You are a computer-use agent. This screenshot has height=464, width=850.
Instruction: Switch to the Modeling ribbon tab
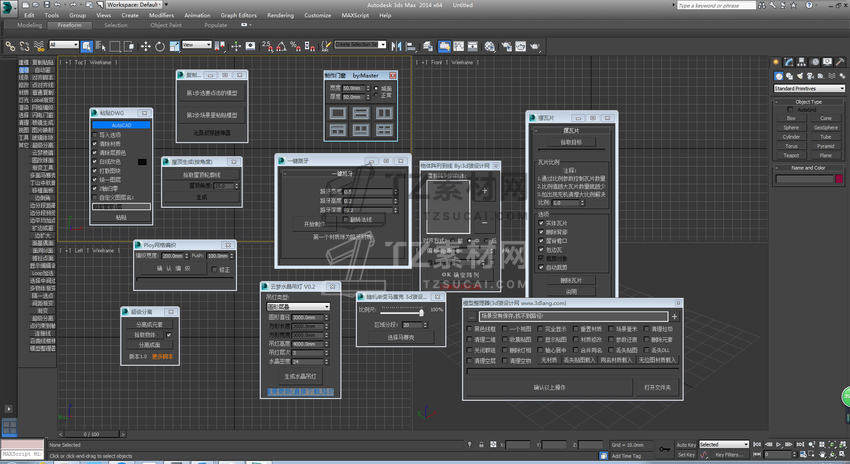29,25
